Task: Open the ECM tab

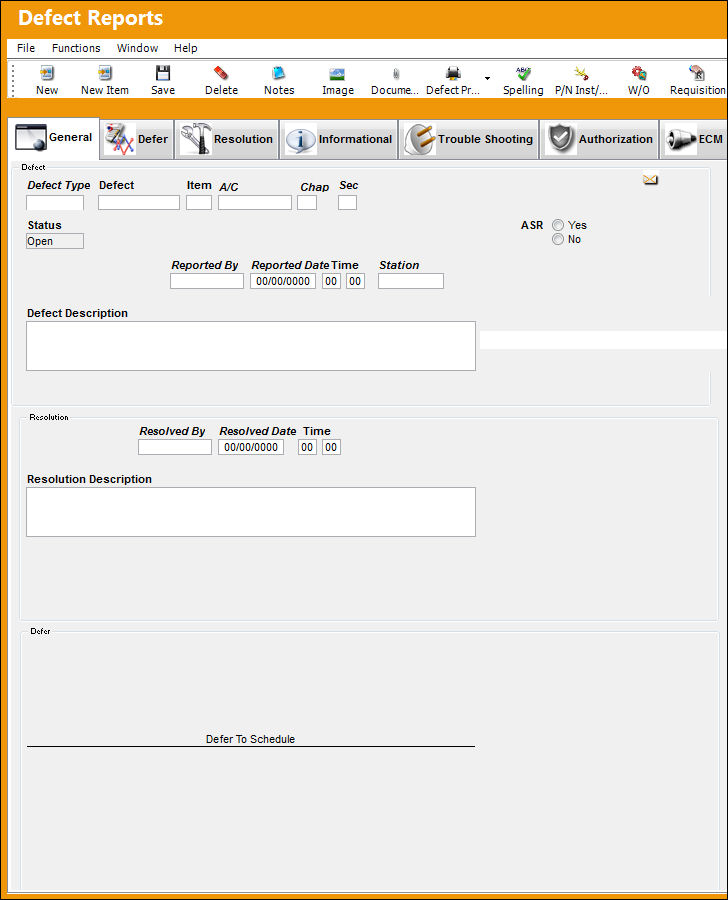Action: (694, 139)
